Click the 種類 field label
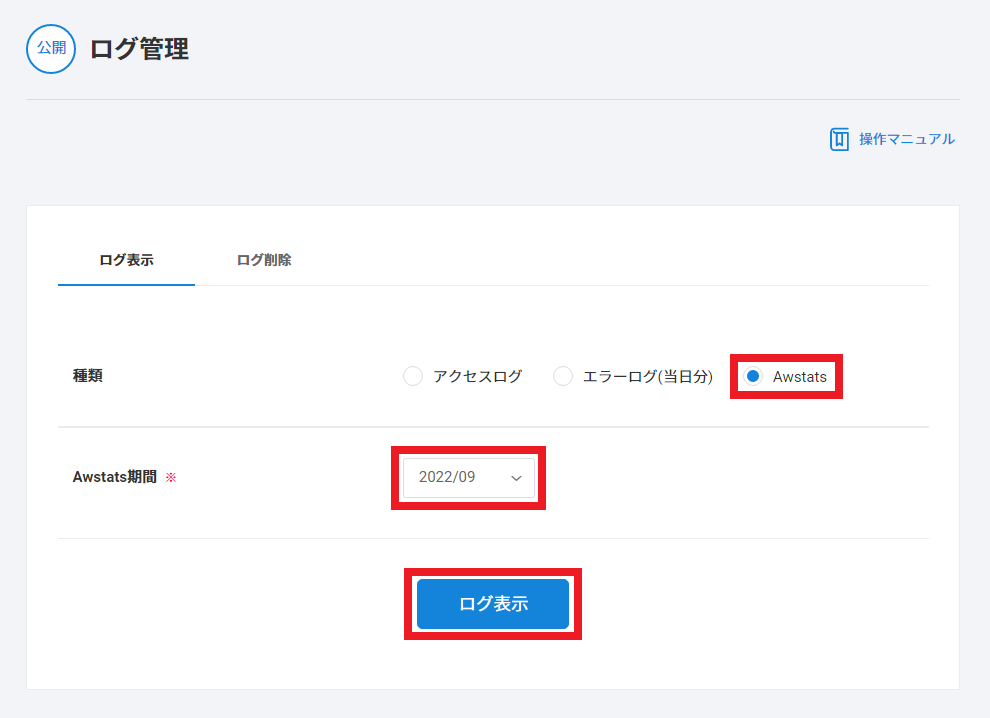This screenshot has height=718, width=990. (88, 377)
